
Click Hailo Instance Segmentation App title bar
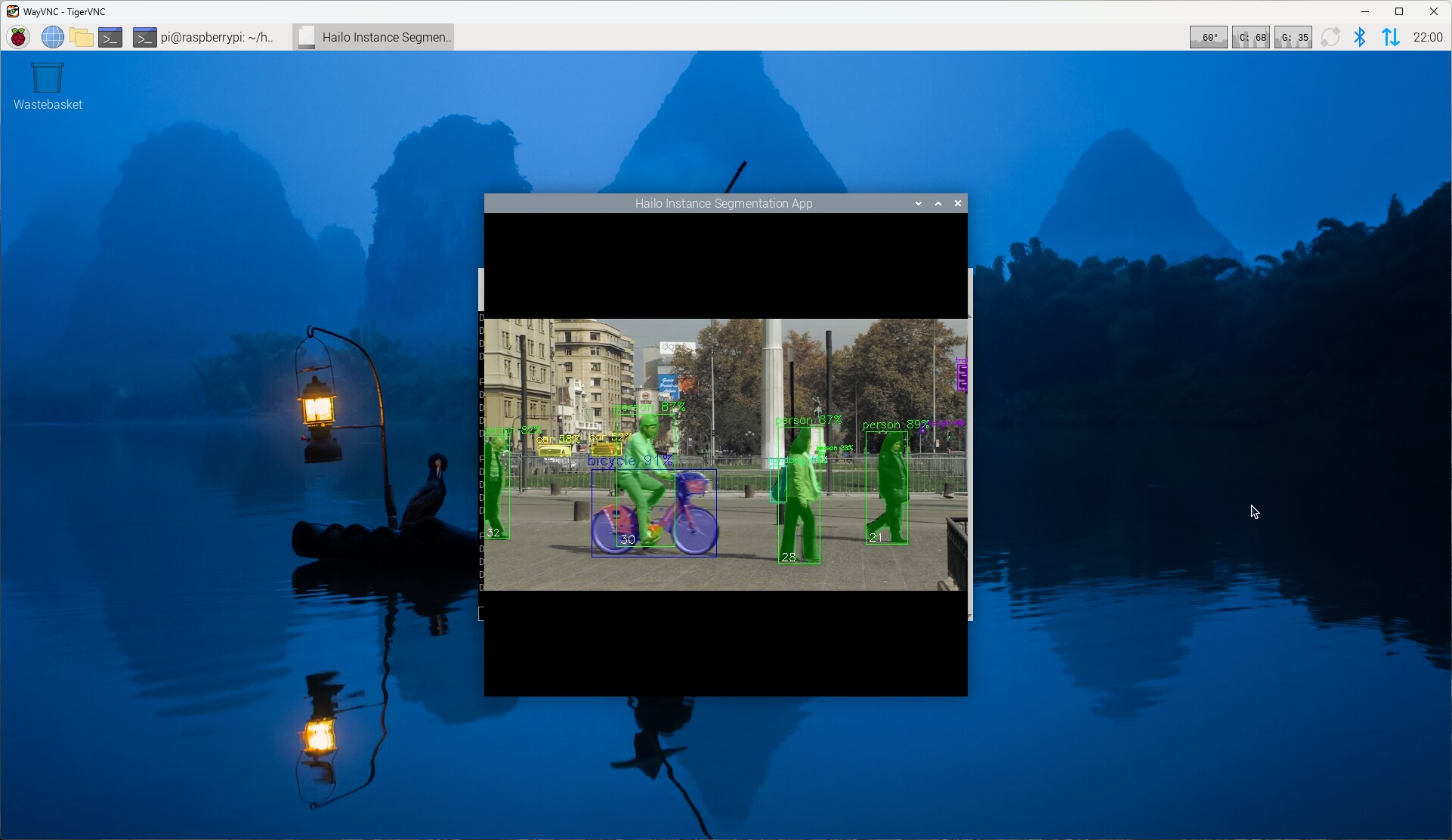(x=723, y=203)
